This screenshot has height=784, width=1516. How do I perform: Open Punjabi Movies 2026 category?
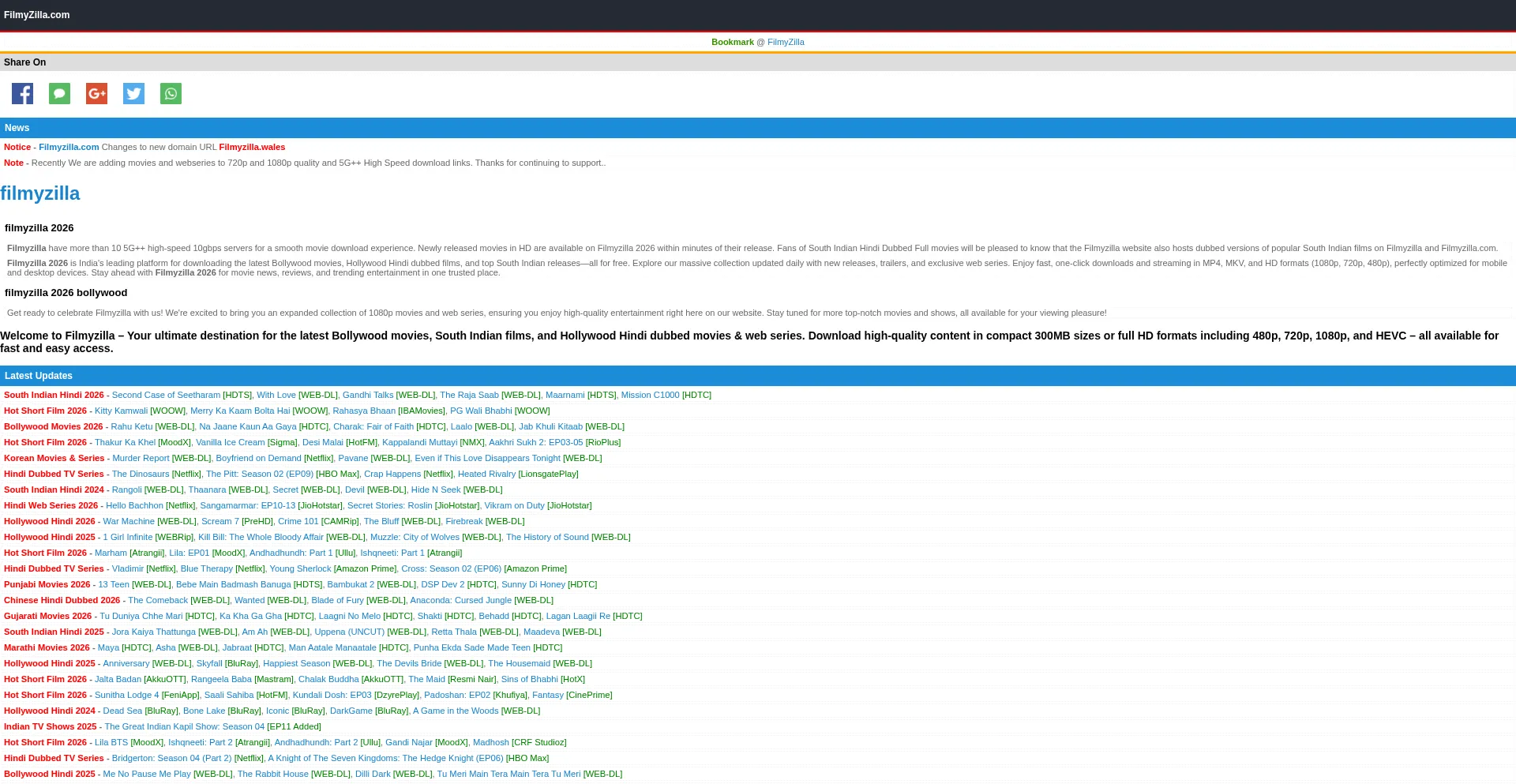pyautogui.click(x=47, y=584)
